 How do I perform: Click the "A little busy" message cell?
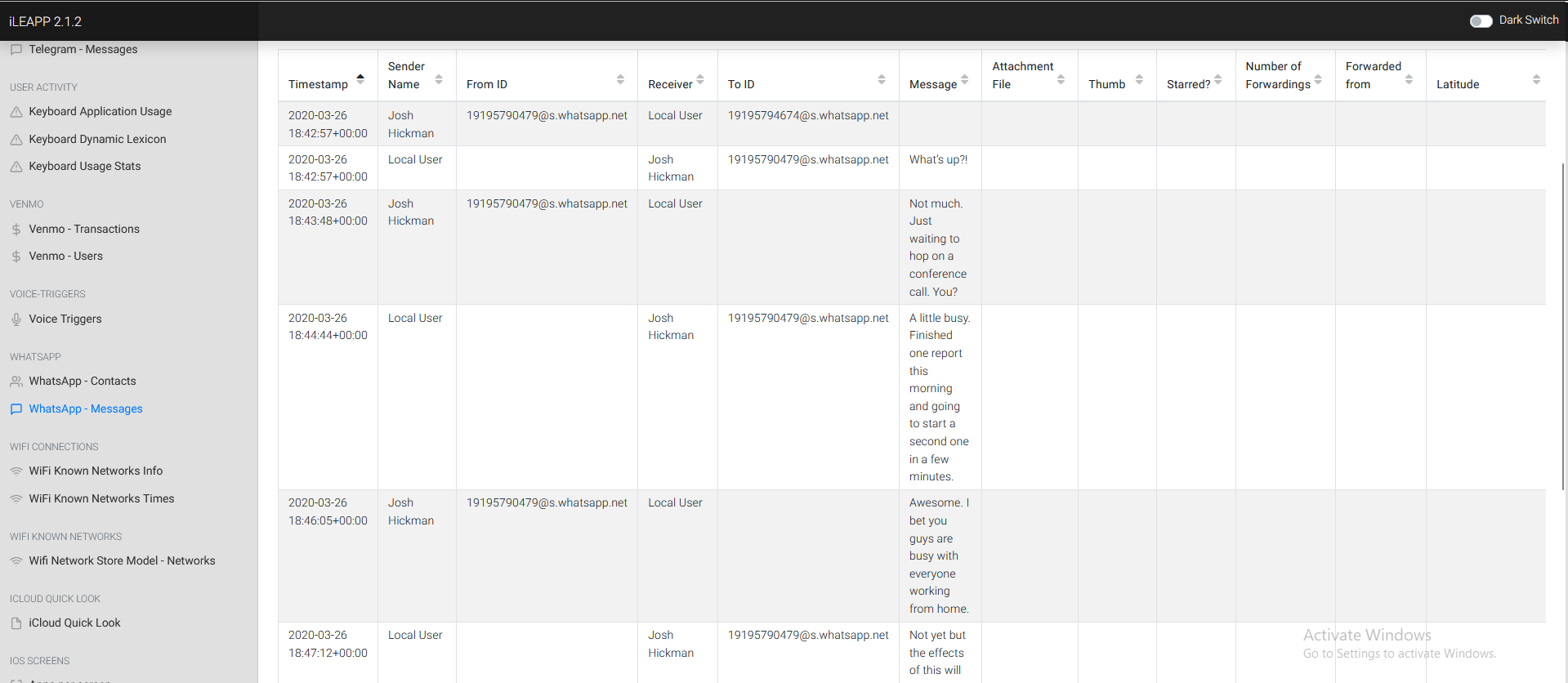pos(940,397)
